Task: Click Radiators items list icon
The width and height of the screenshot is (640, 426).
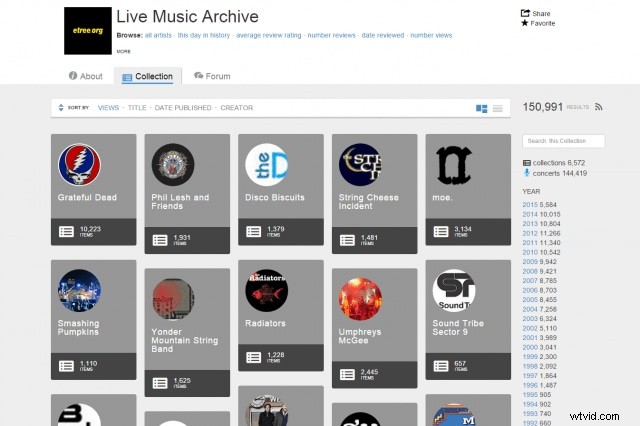Action: pyautogui.click(x=253, y=357)
